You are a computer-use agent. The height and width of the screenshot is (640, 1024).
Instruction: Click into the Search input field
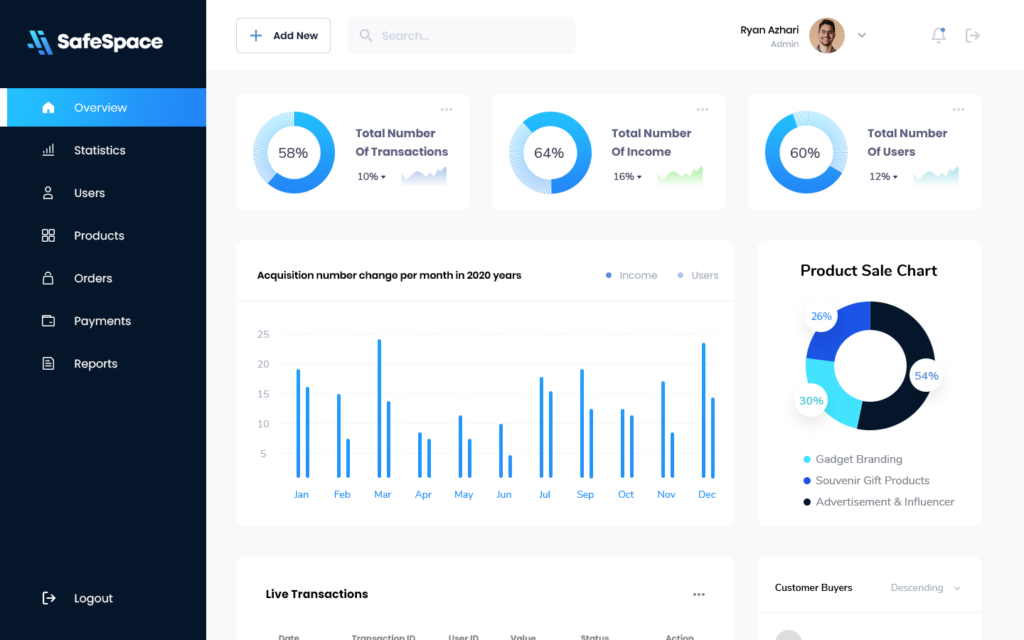(x=470, y=35)
